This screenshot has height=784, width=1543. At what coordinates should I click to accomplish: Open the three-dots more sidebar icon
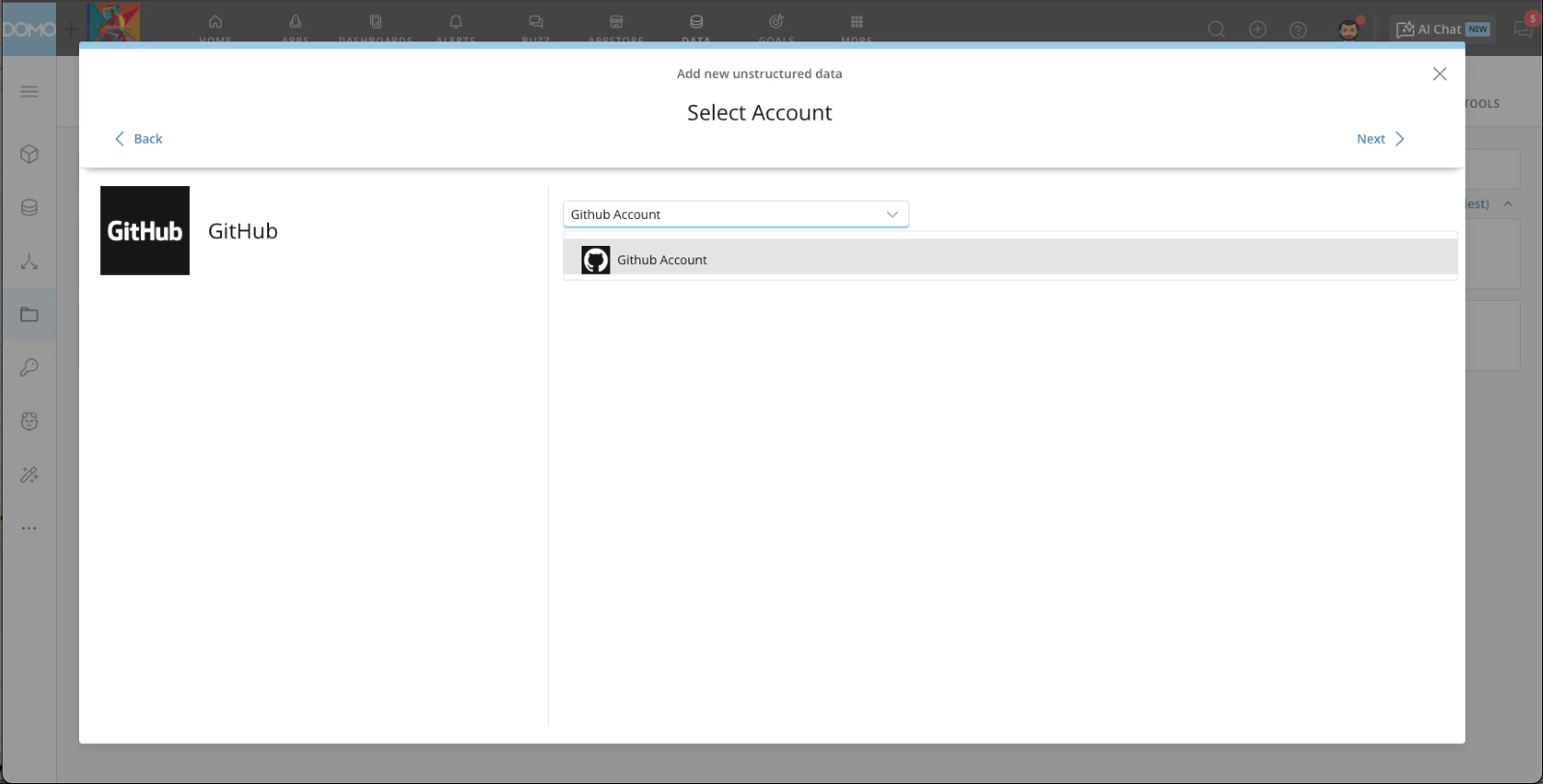[29, 528]
